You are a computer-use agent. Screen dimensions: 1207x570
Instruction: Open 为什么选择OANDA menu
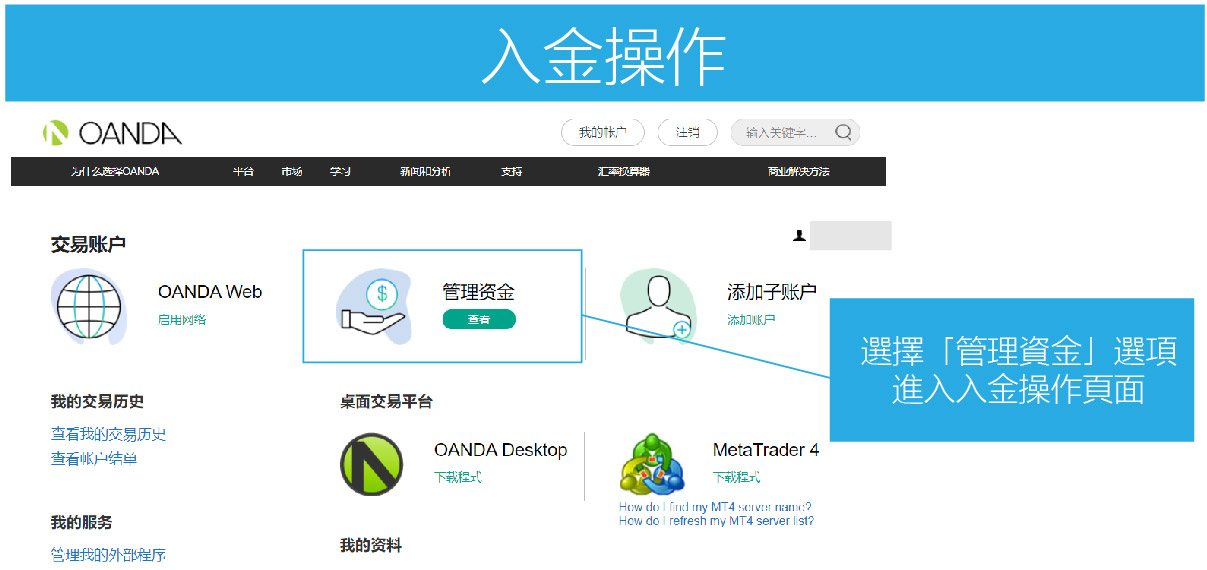tap(116, 172)
